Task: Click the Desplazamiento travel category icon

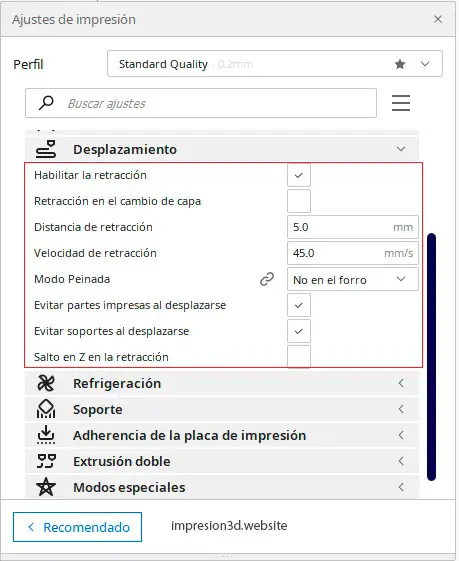Action: point(46,149)
